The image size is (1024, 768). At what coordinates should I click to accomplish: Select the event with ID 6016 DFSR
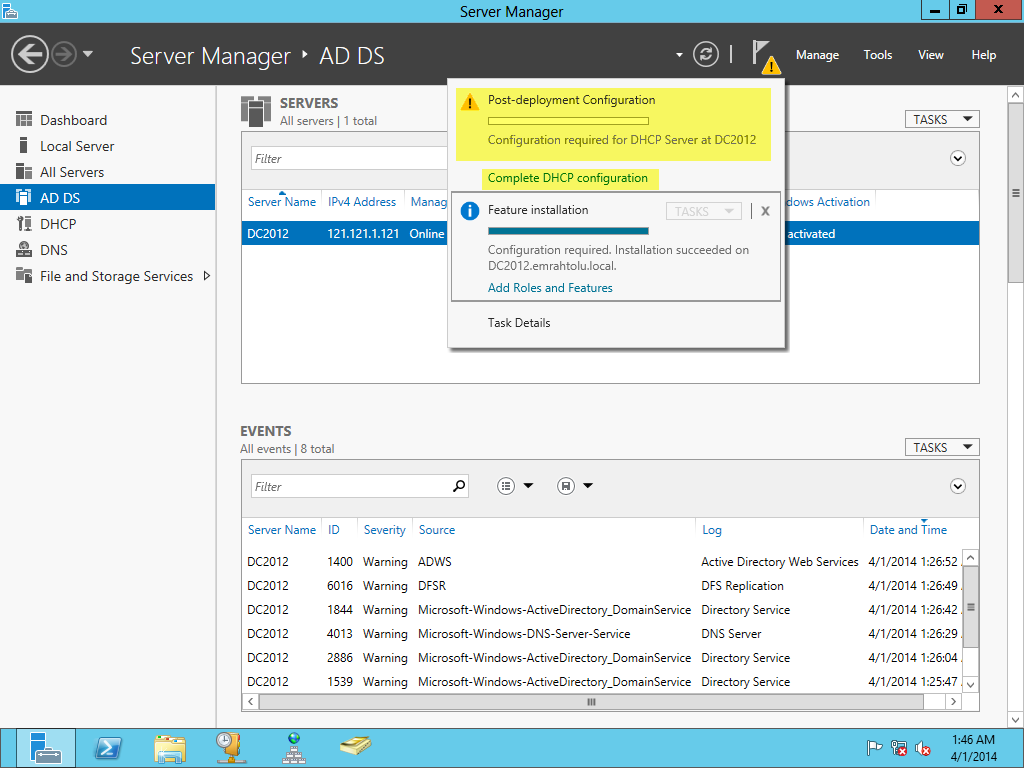(x=601, y=586)
